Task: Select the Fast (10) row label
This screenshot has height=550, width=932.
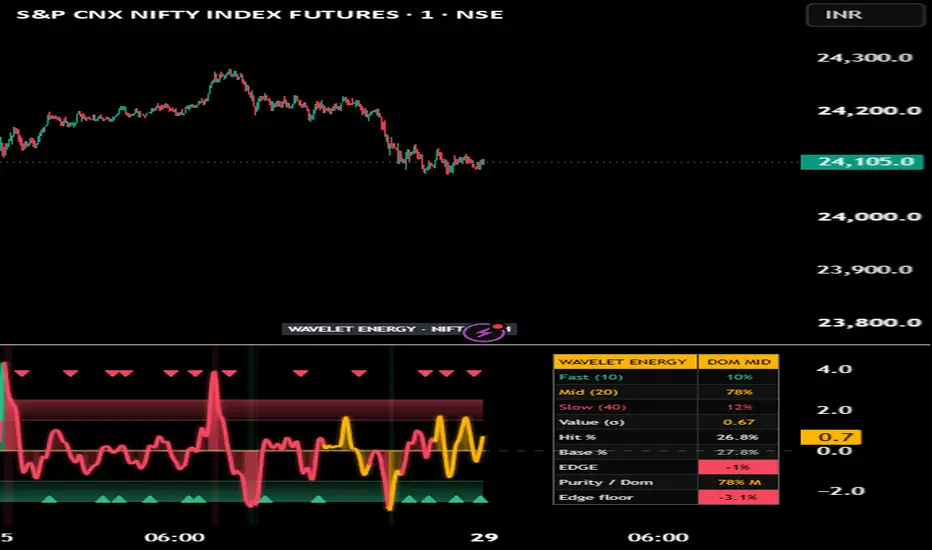Action: point(591,377)
